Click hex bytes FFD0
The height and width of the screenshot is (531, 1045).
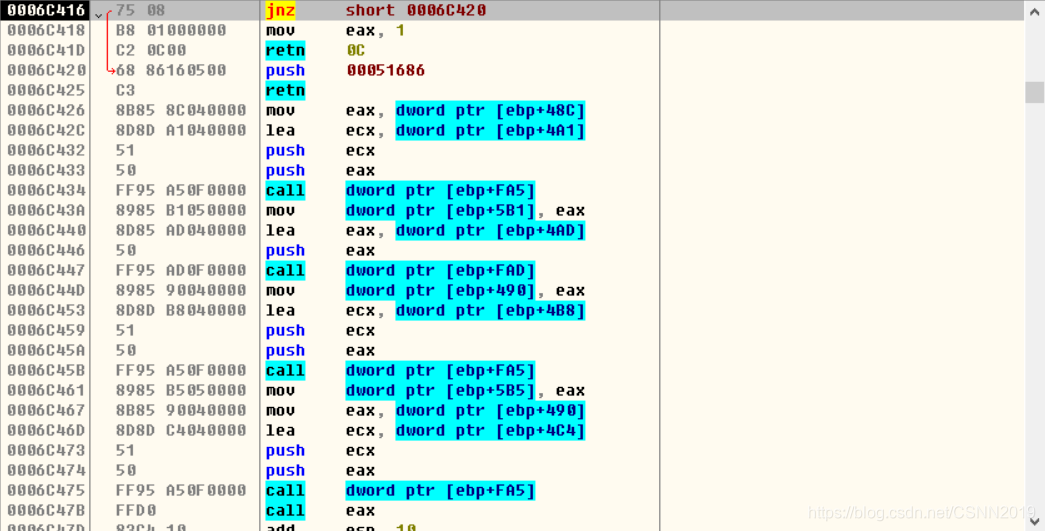coord(136,510)
